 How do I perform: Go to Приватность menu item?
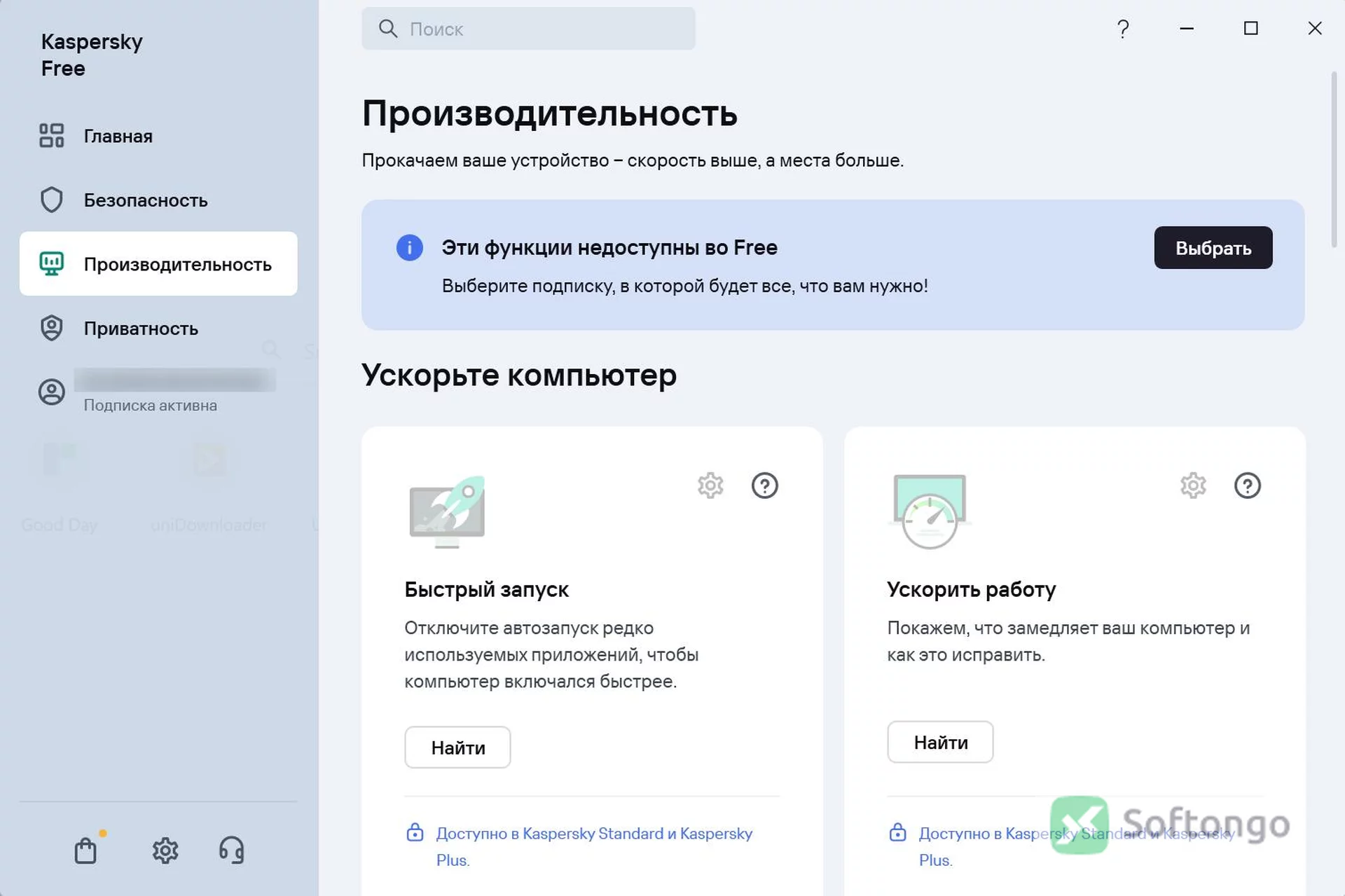coord(158,329)
